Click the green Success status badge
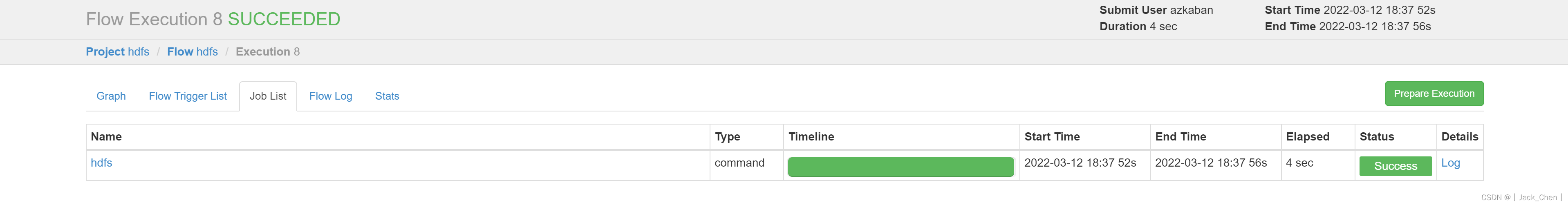 pos(1395,166)
